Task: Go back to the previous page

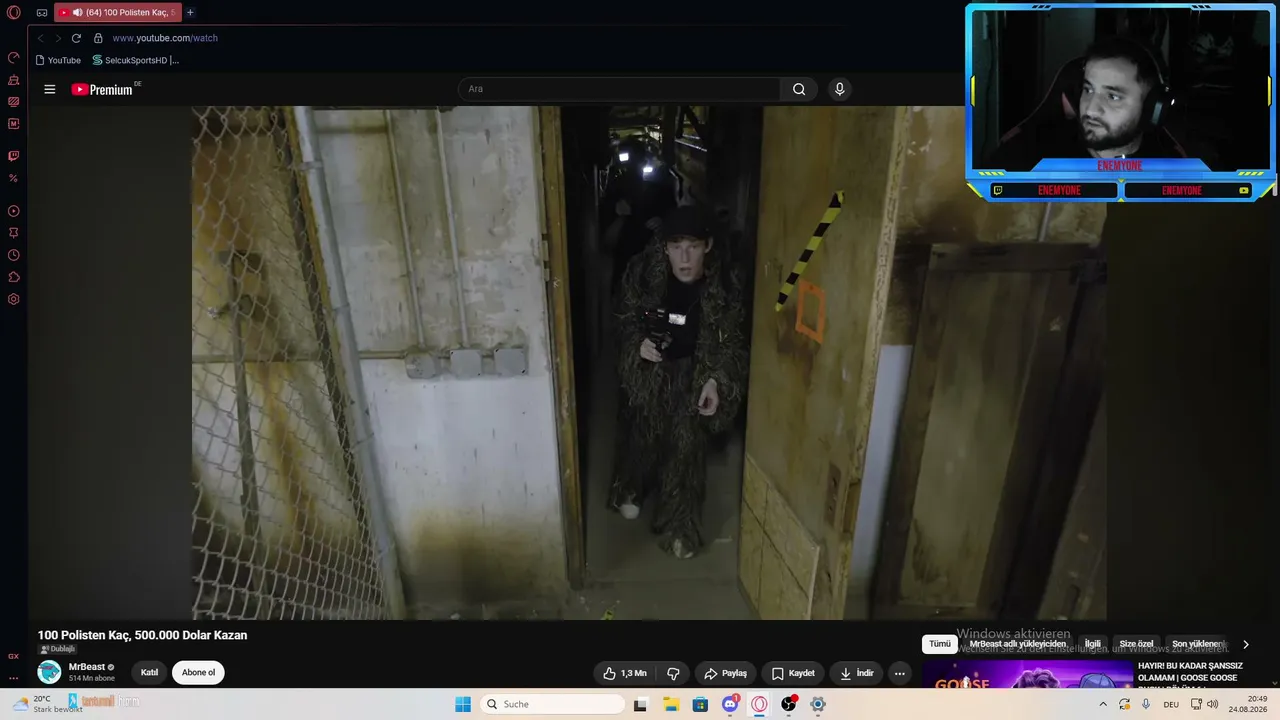Action: [41, 38]
